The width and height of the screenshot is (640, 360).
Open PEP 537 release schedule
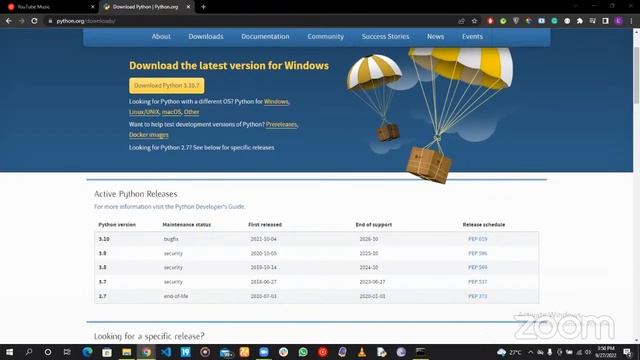(x=478, y=282)
